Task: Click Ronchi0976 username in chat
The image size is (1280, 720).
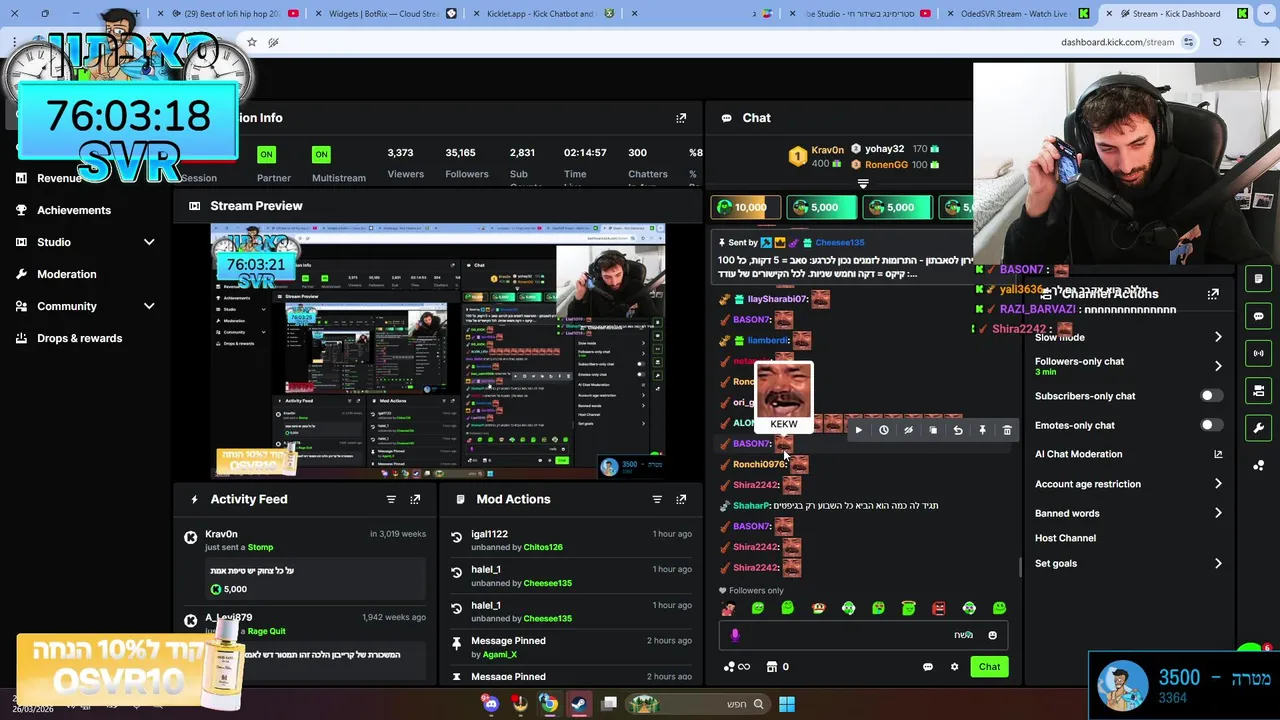Action: click(760, 464)
